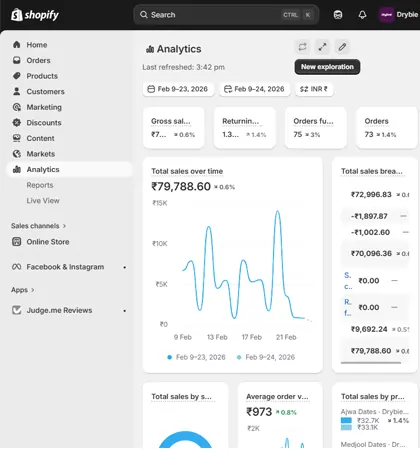Image resolution: width=420 pixels, height=450 pixels.
Task: Click the -₹1,897.87 breakdown row
Action: (x=375, y=216)
